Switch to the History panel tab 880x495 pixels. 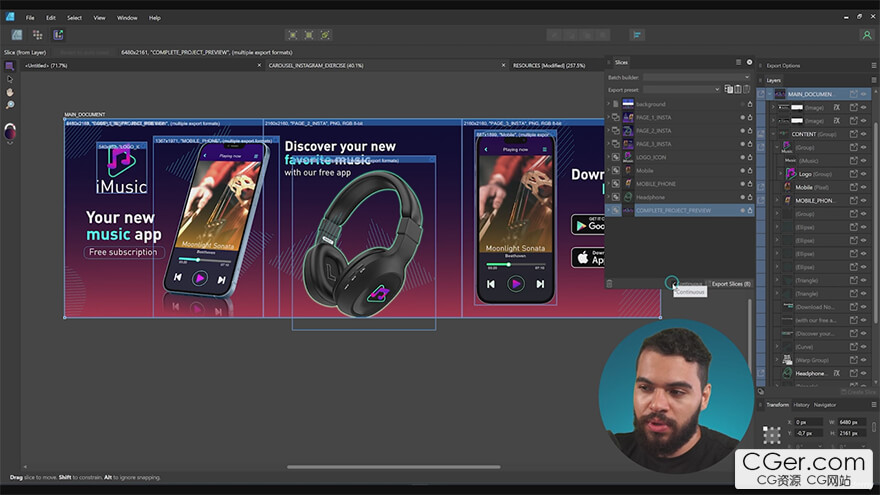(801, 405)
